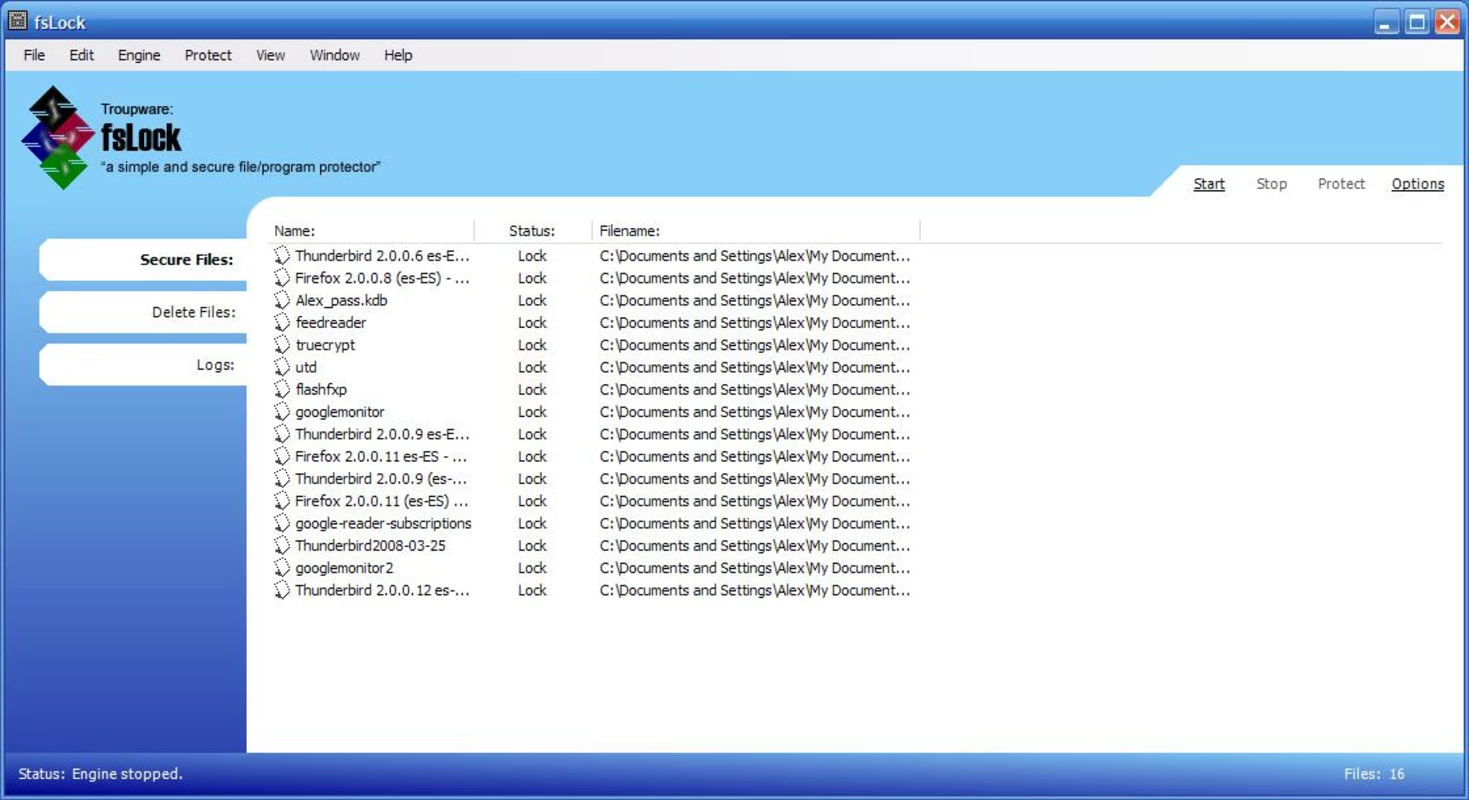The width and height of the screenshot is (1469, 800).
Task: Select the feedreader entry
Action: 331,323
